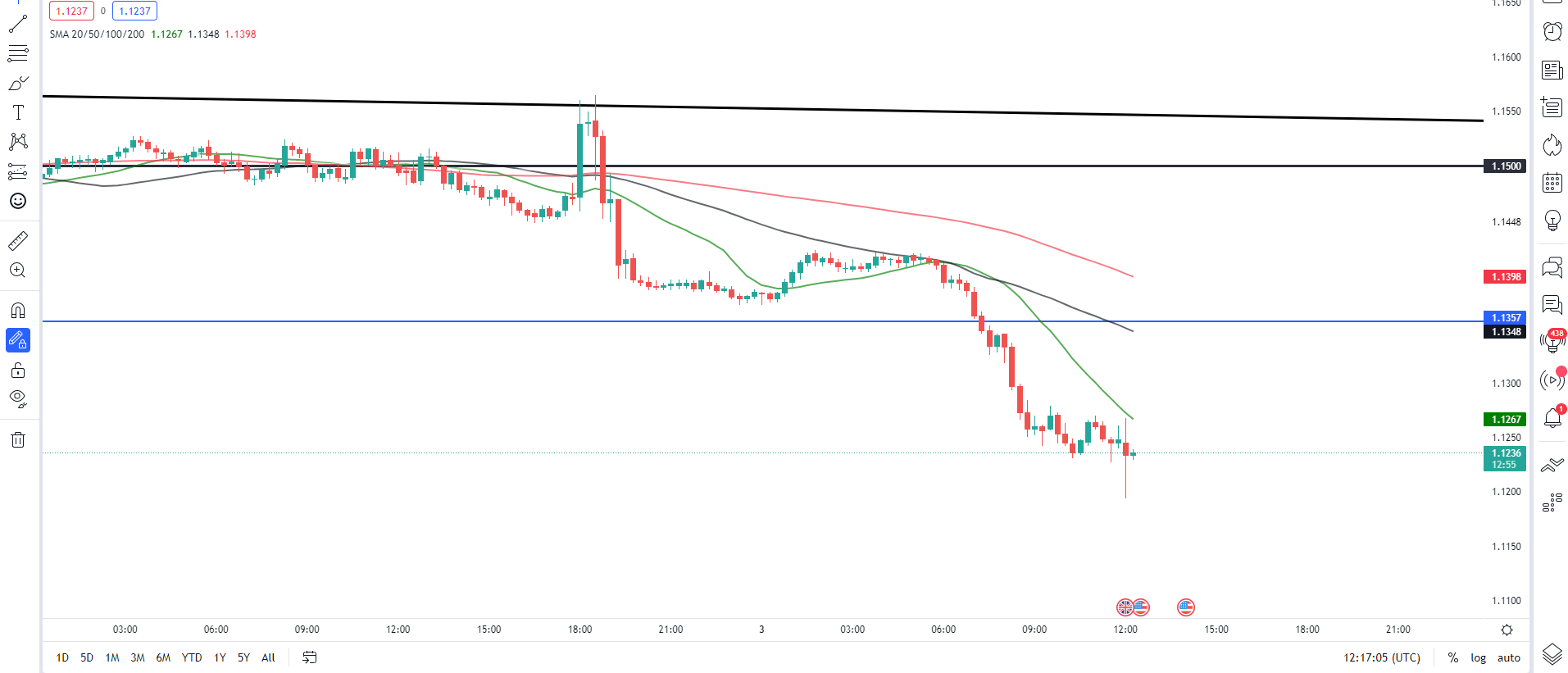Select the Trend Line drawing tool
This screenshot has width=1568, height=673.
(x=18, y=24)
